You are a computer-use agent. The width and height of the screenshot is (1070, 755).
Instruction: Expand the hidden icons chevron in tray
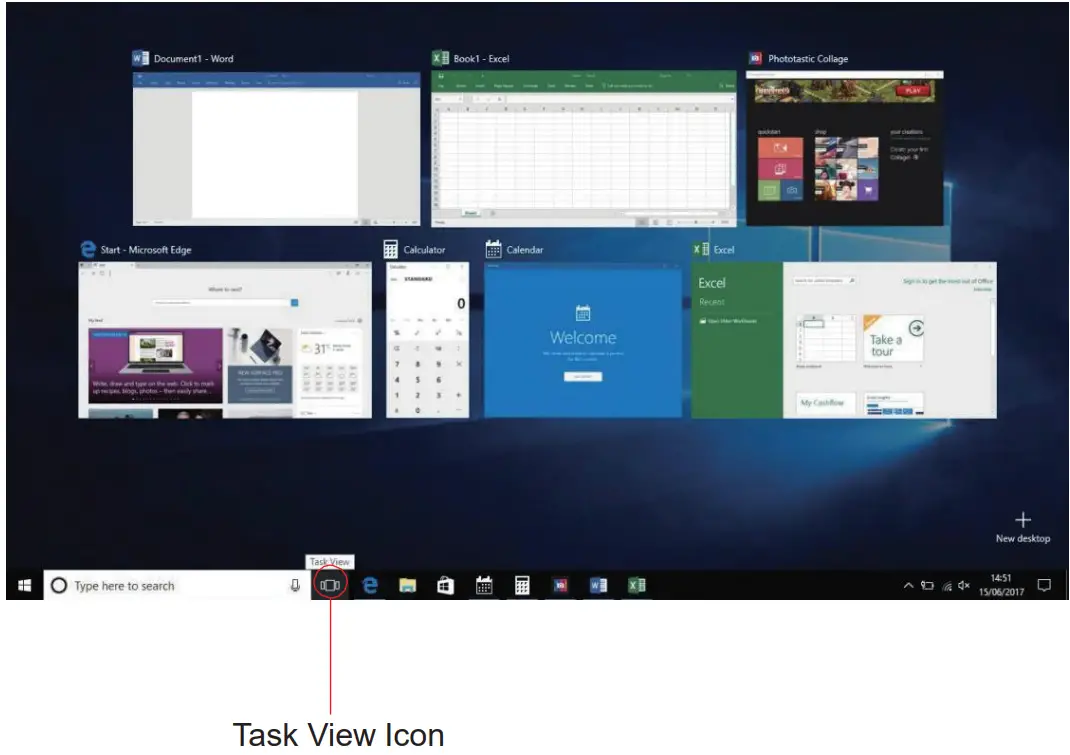[908, 584]
